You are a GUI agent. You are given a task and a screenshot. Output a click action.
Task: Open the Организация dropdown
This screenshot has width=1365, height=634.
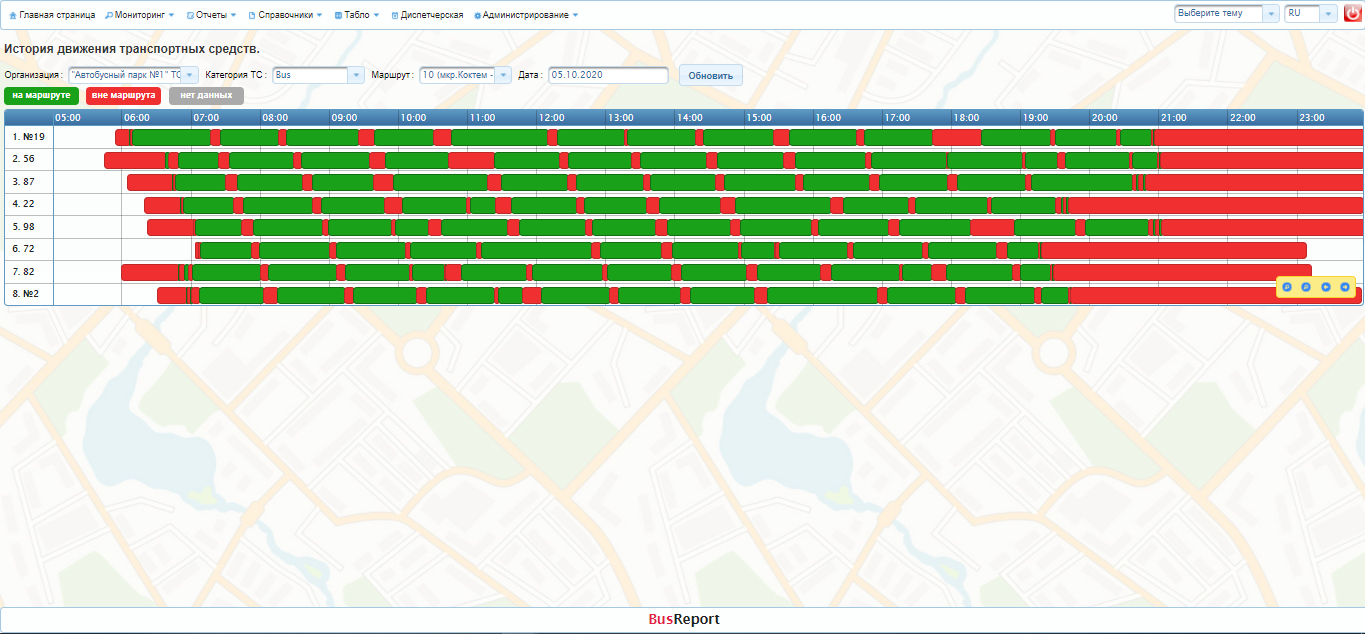[133, 75]
